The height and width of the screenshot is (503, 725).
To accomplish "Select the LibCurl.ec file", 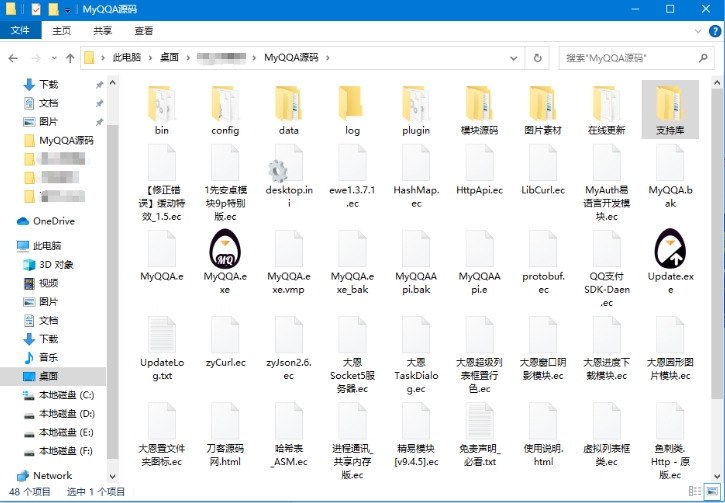I will (x=543, y=170).
